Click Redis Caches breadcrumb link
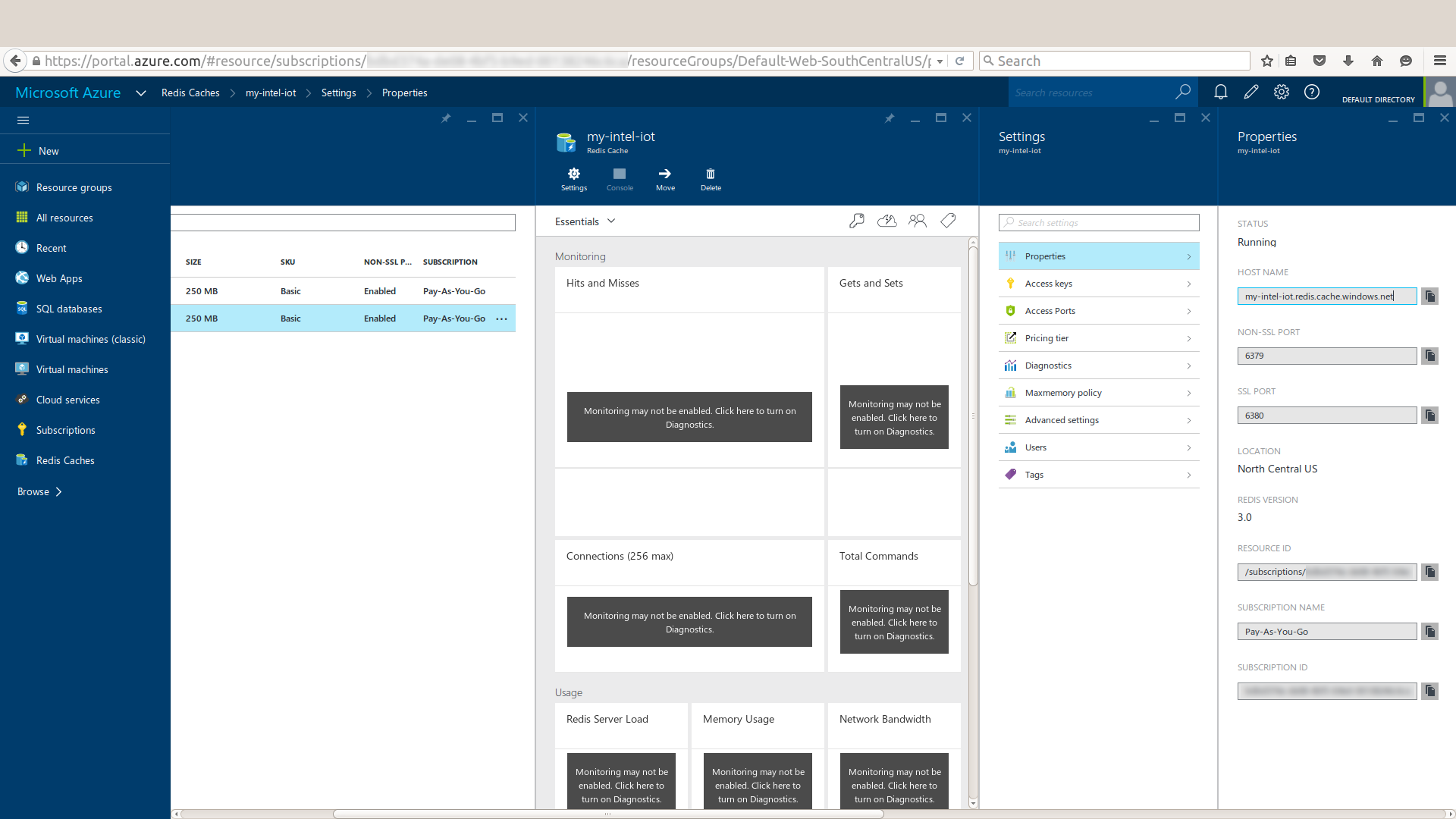 190,93
